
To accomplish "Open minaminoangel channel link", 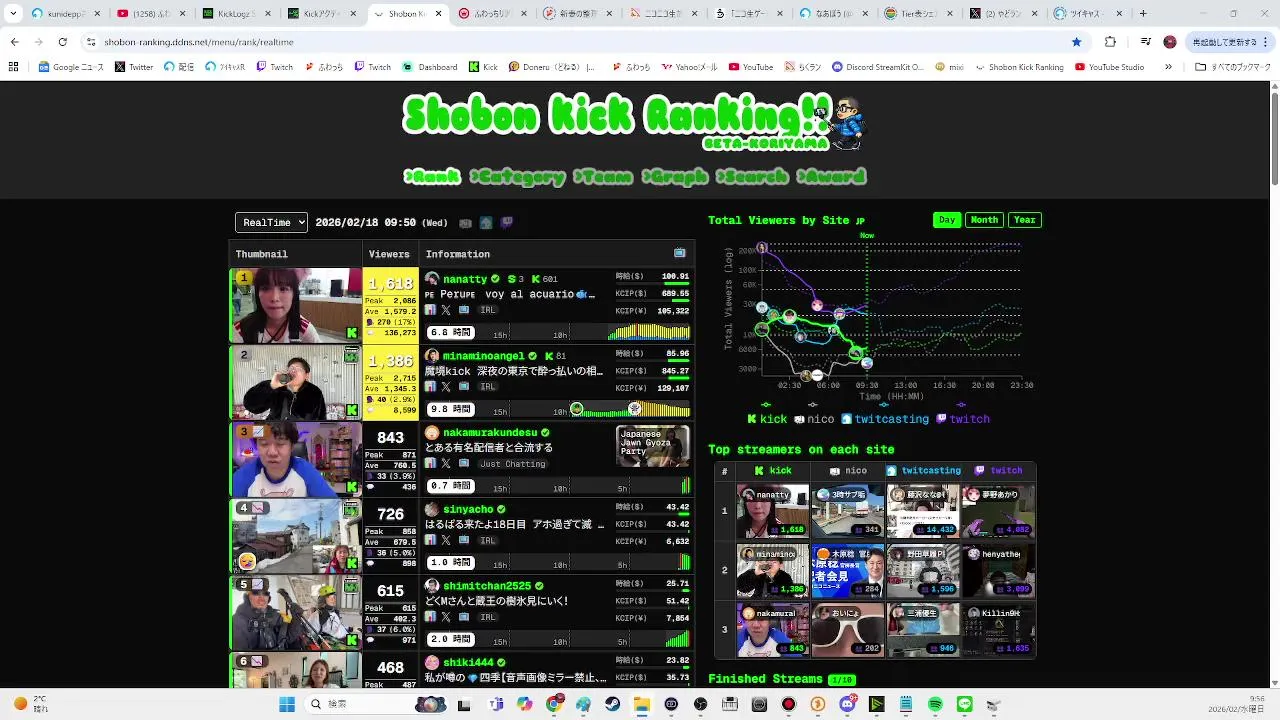I will (x=484, y=356).
